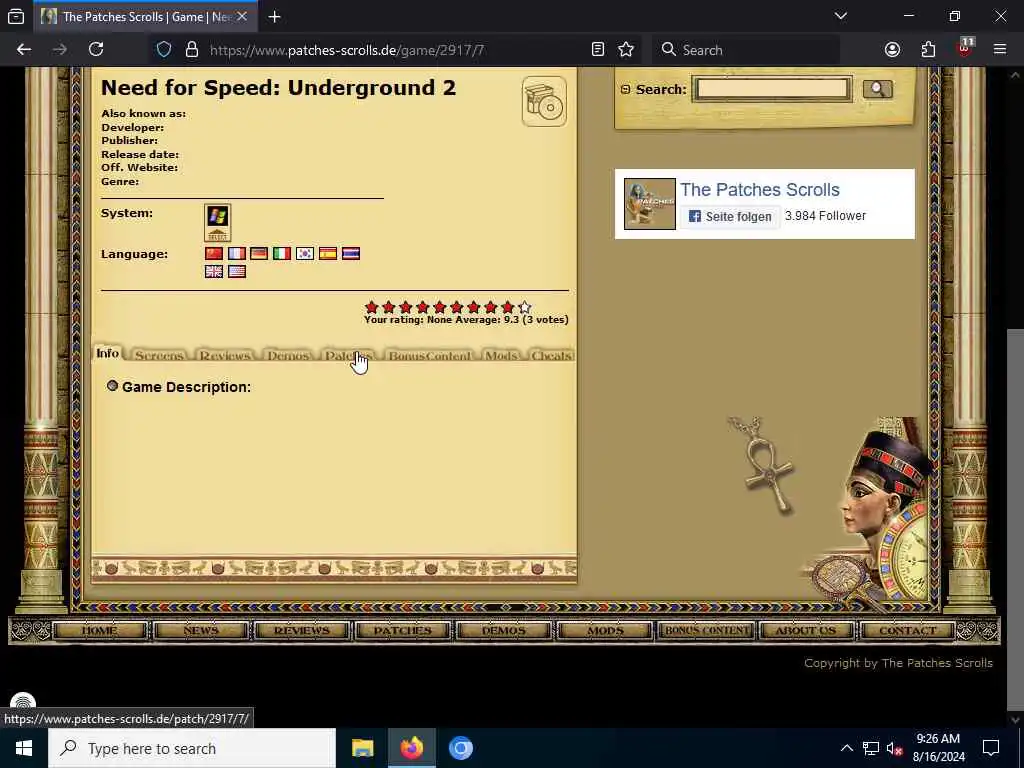The image size is (1024, 768).
Task: Open Firefox account icon
Action: pos(892,50)
